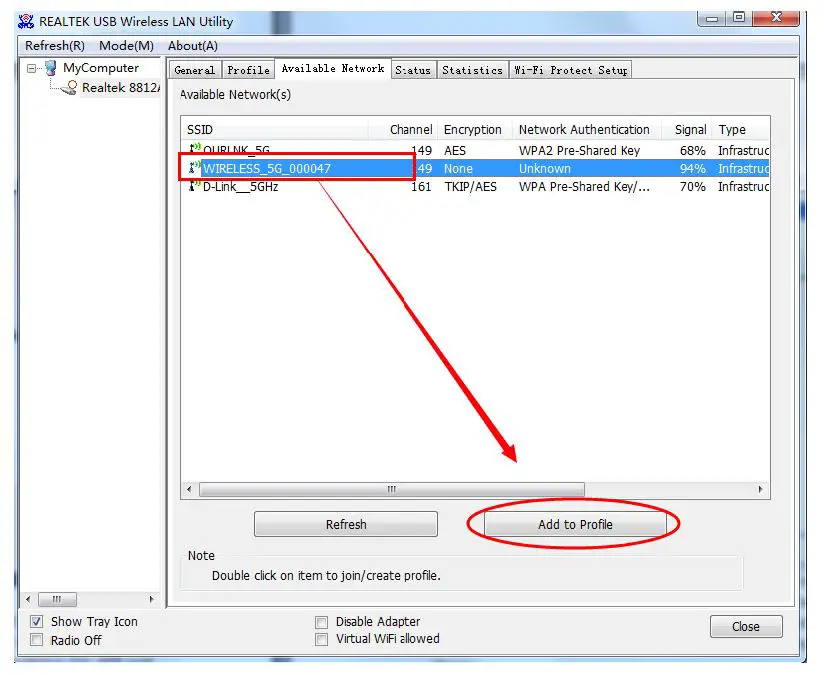Open the Mode(M) menu
824x675 pixels.
126,46
